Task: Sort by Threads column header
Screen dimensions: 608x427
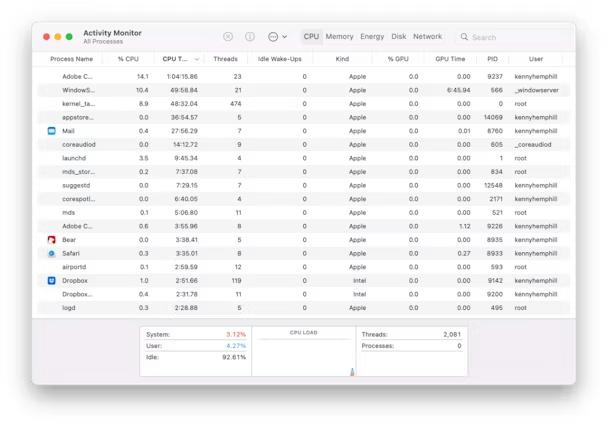Action: tap(225, 59)
